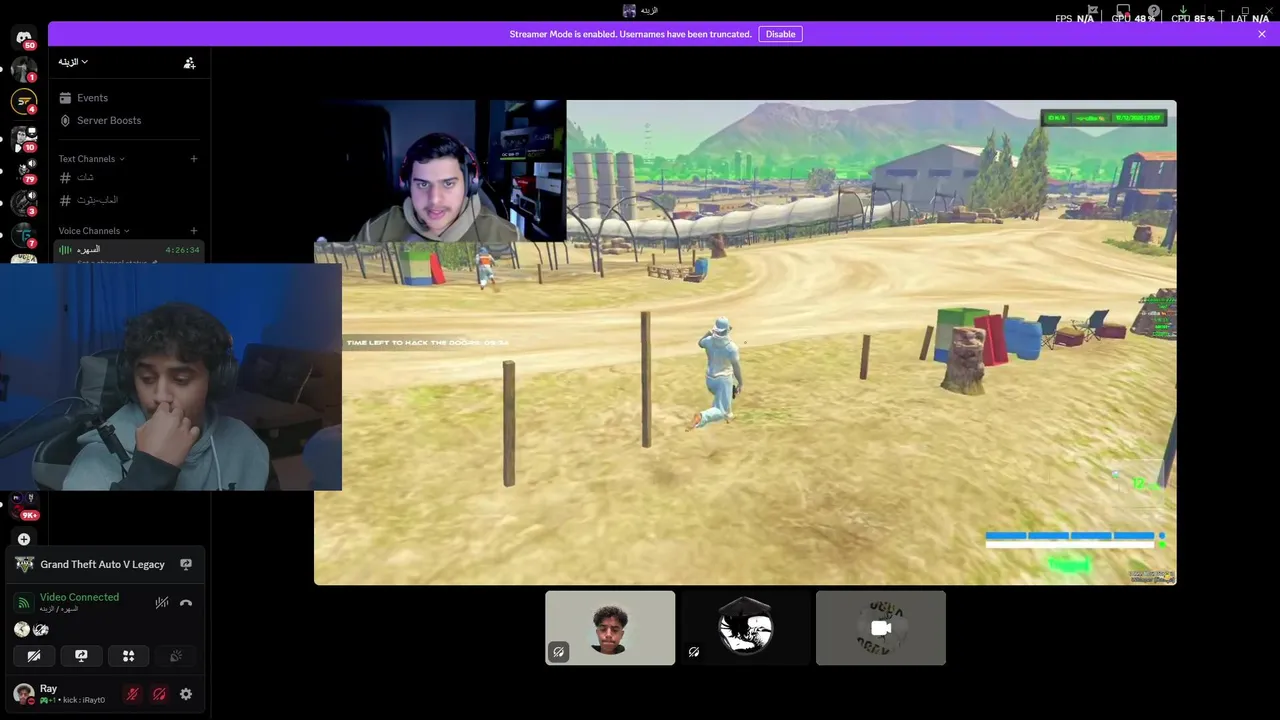Toggle camera on or off
The width and height of the screenshot is (1280, 720).
(x=34, y=656)
